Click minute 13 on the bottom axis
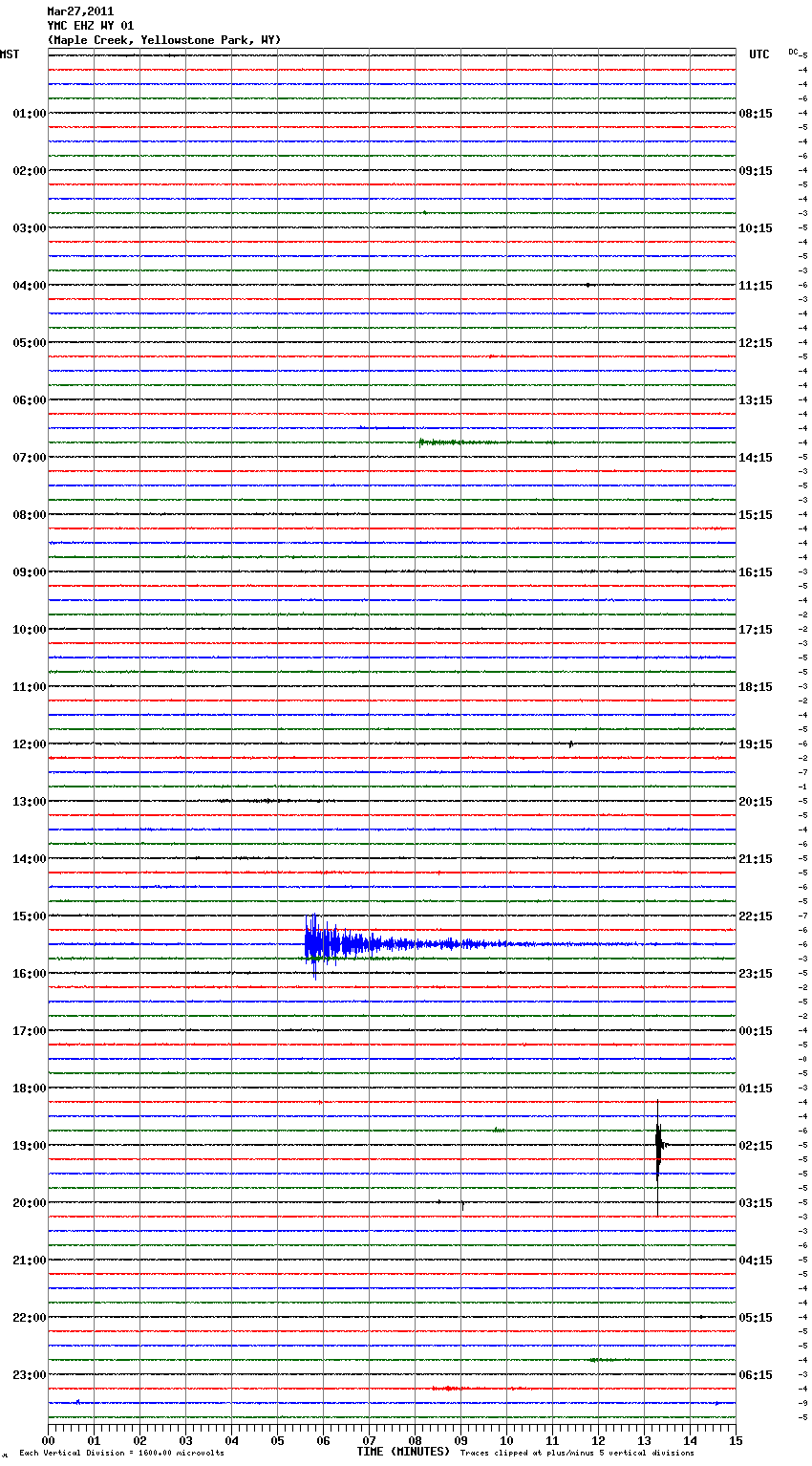This screenshot has width=812, height=1466. click(x=644, y=1440)
